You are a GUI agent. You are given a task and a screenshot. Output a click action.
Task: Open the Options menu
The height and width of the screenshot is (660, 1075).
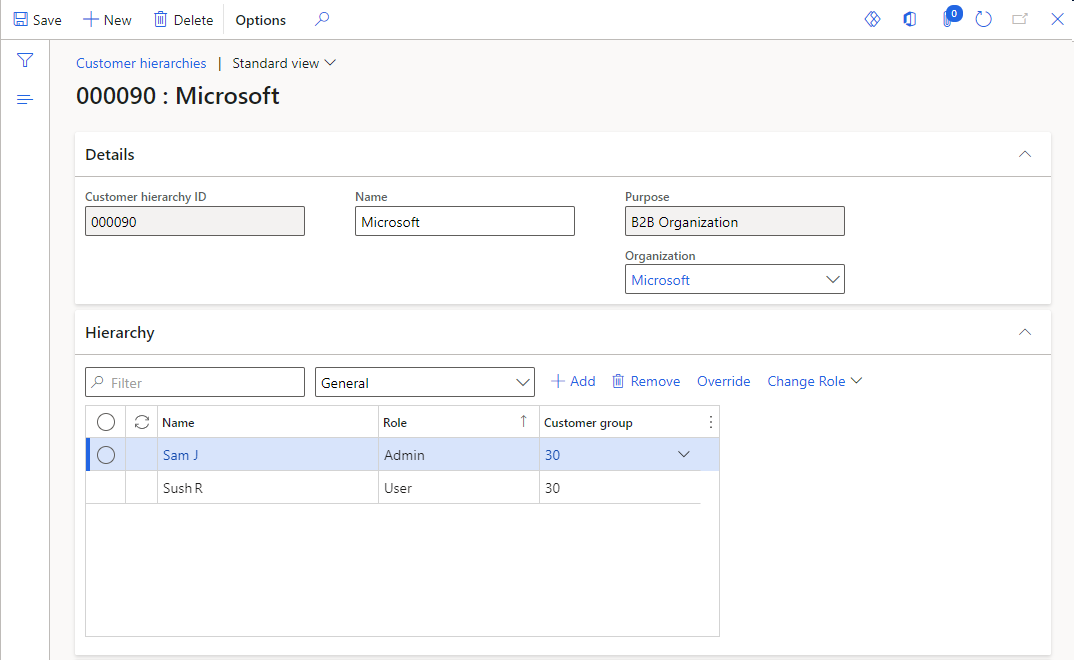[261, 20]
